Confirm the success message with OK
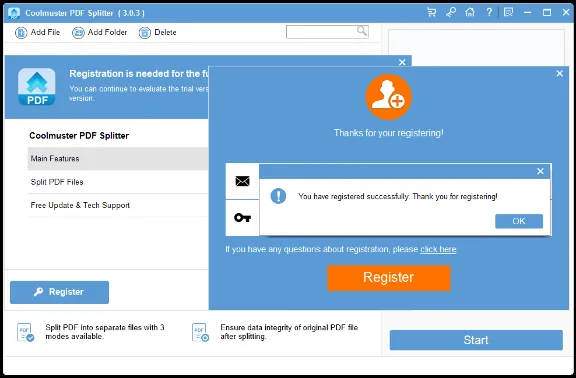576x378 pixels. tap(519, 221)
